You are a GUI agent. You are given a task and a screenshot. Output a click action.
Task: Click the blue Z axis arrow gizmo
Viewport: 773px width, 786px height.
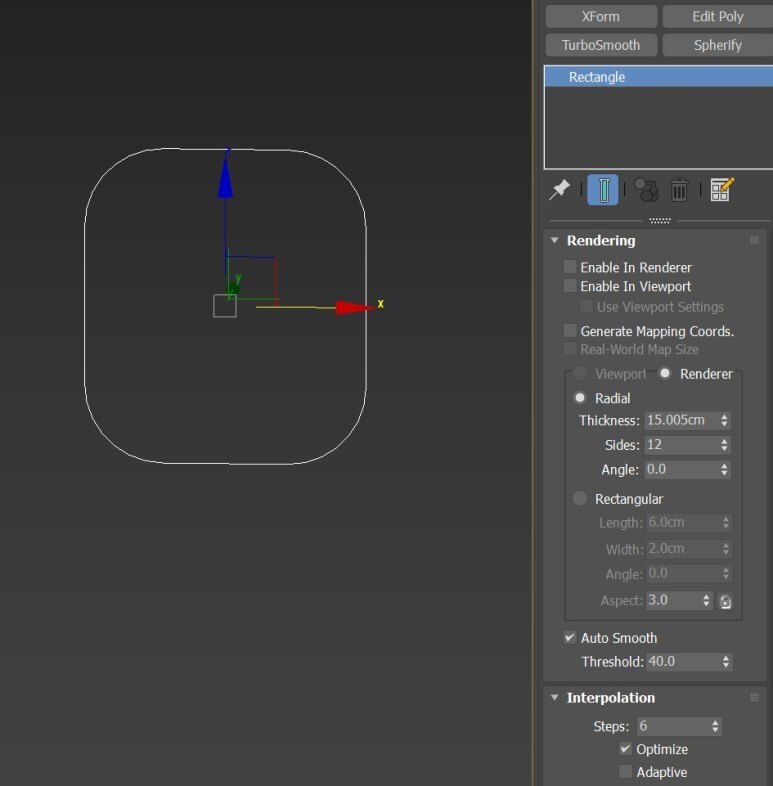click(226, 178)
